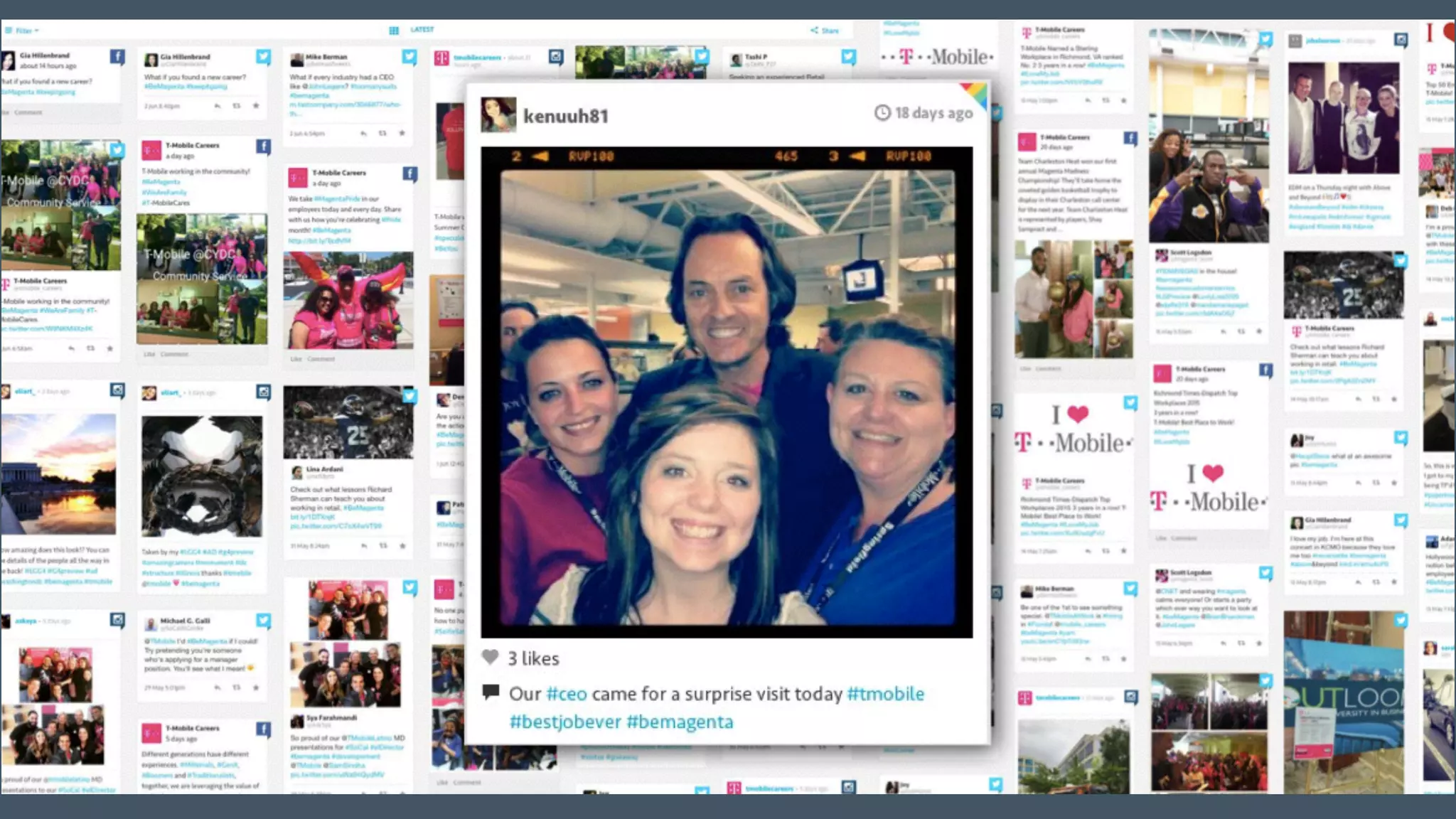Open the kenuuh81 username link
Screen dimensions: 1456x819
pyautogui.click(x=566, y=117)
